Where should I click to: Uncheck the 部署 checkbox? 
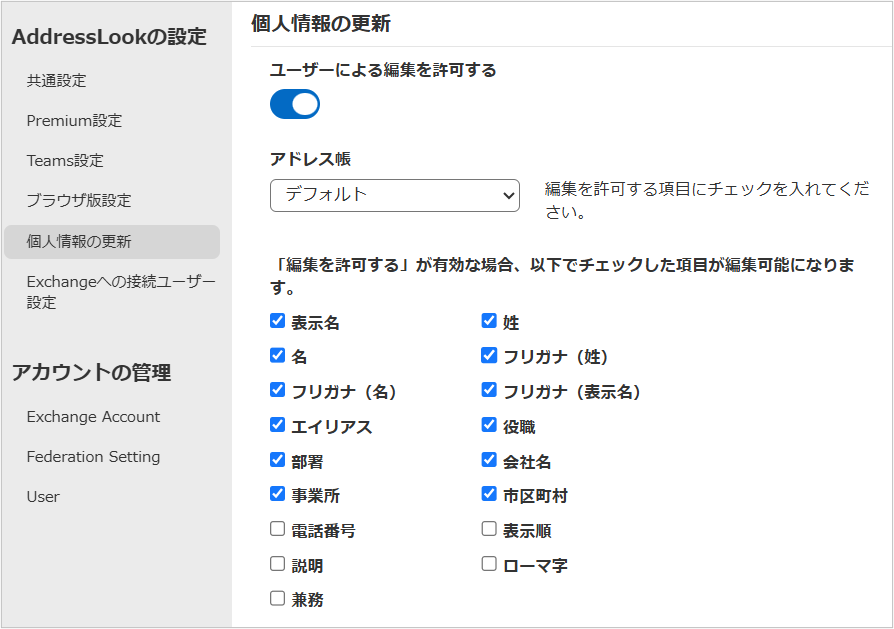pyautogui.click(x=278, y=460)
